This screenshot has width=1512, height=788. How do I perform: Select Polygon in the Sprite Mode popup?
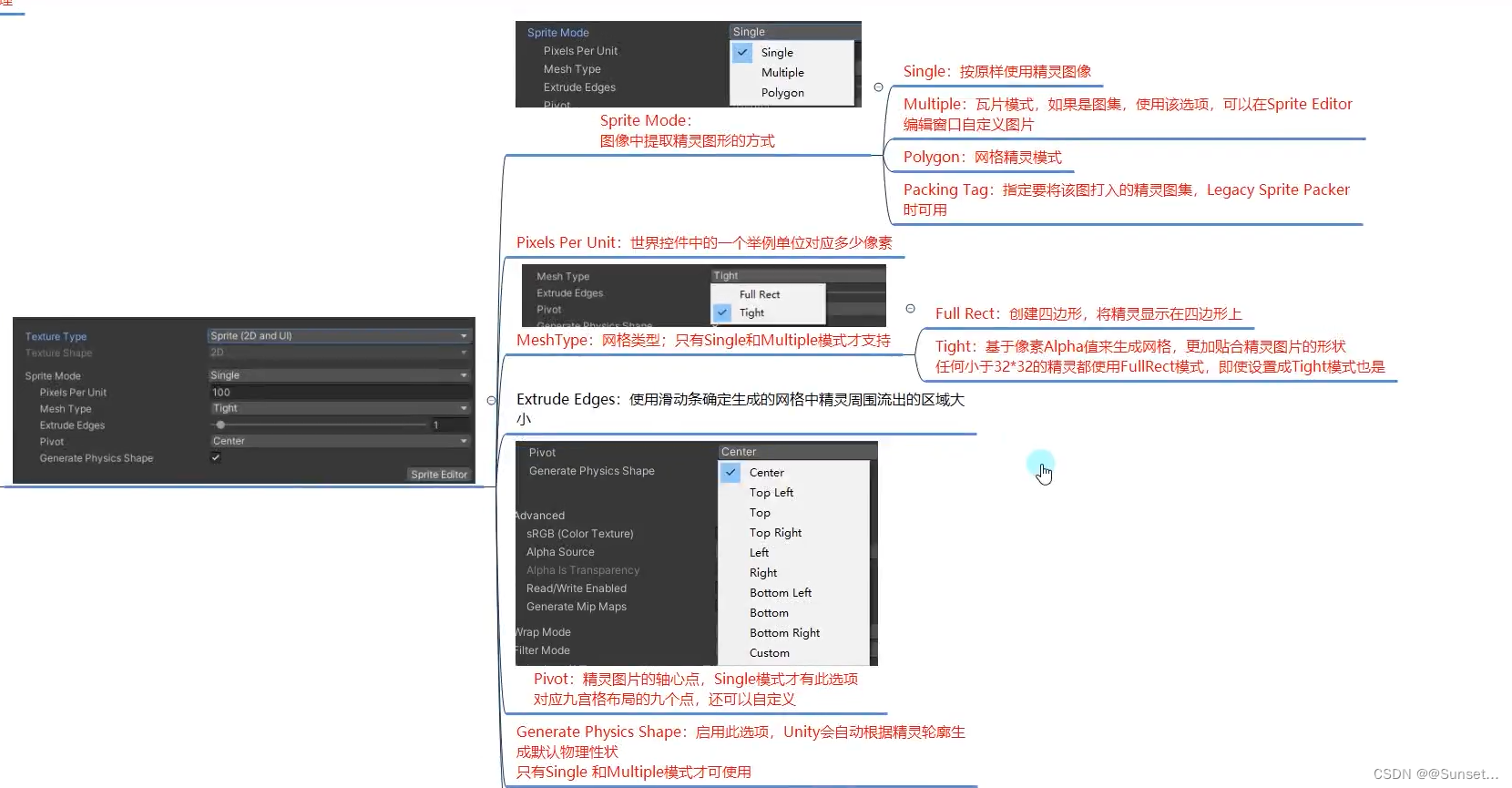point(792,93)
